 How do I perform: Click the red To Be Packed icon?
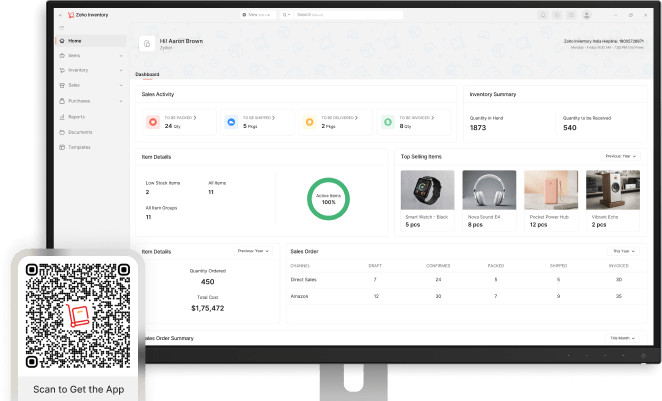[x=153, y=122]
